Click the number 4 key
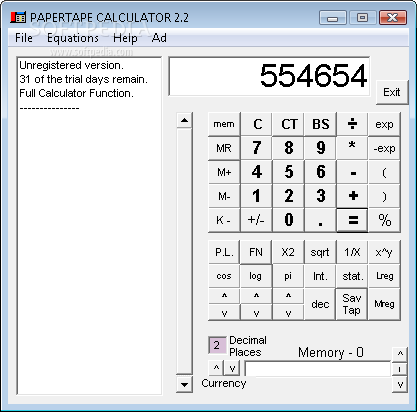 pyautogui.click(x=256, y=172)
